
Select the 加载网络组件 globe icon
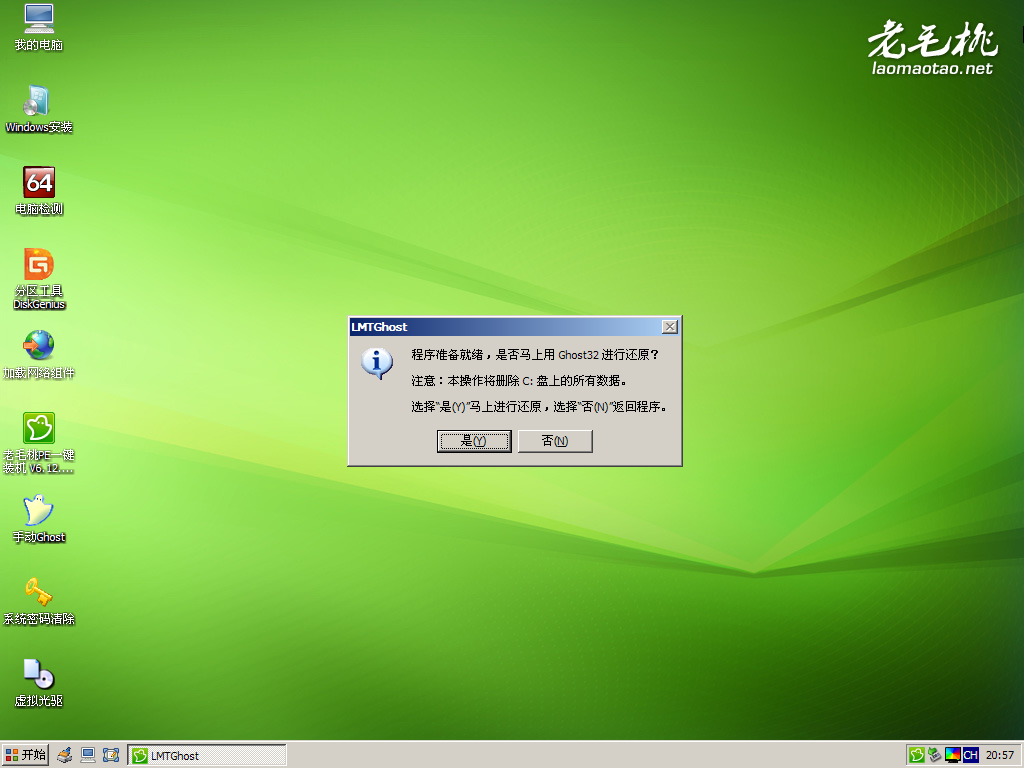(x=39, y=355)
